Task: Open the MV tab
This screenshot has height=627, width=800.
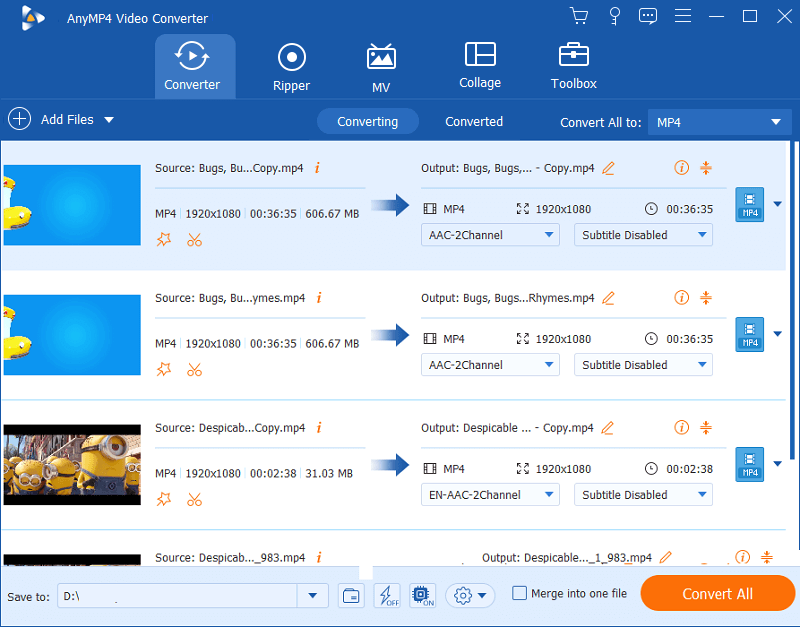Action: coord(381,68)
